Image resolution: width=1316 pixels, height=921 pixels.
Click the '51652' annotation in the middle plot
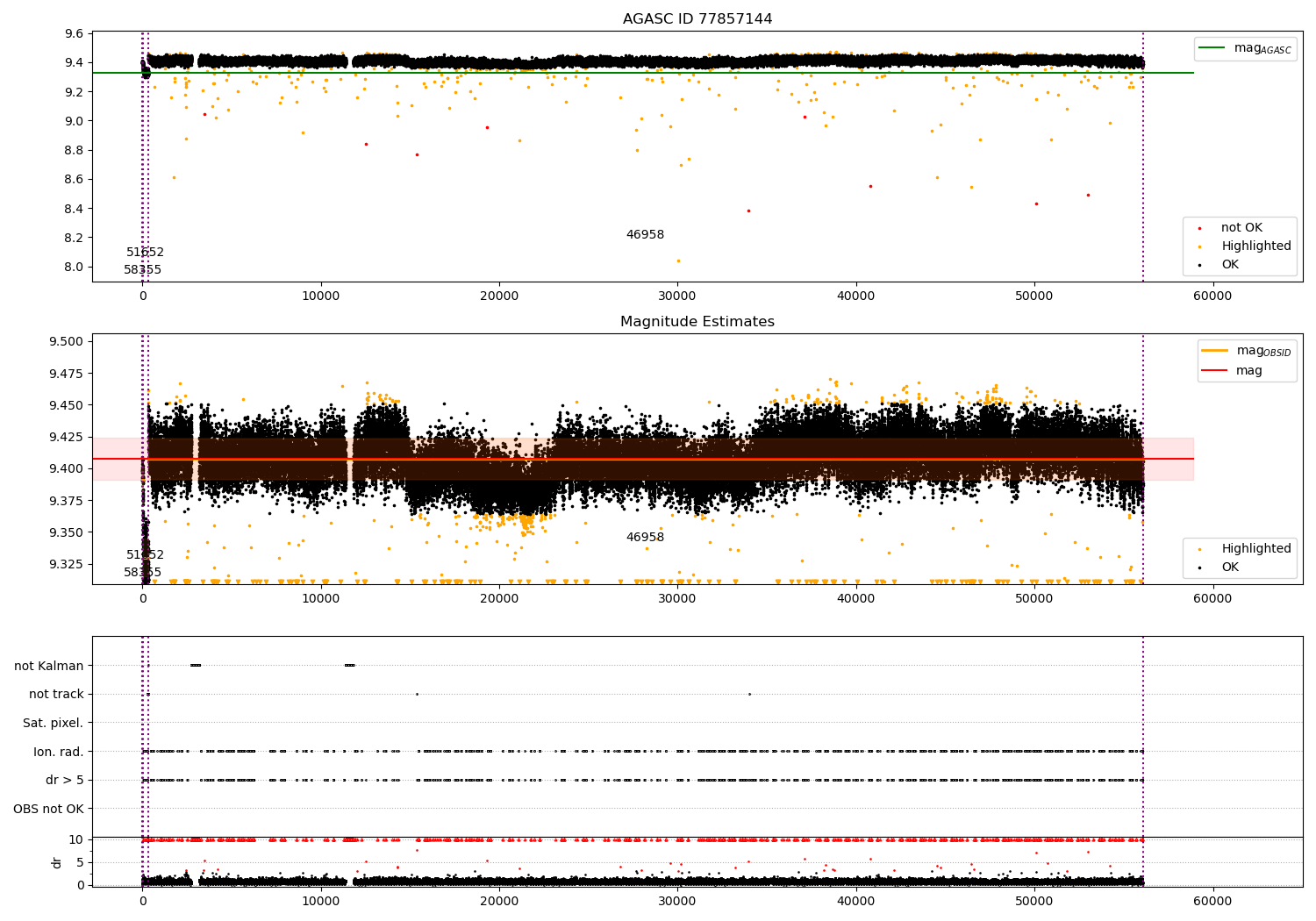click(x=145, y=555)
